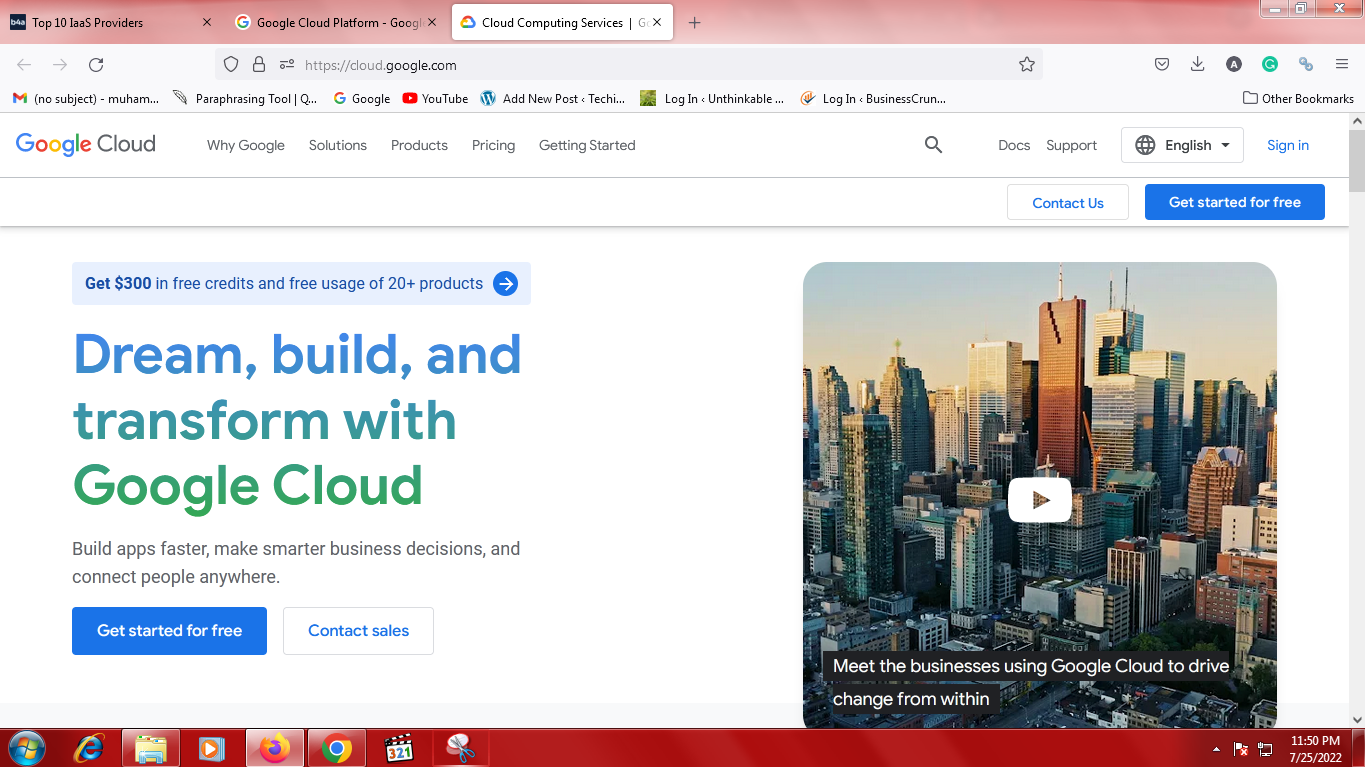Screen dimensions: 1365x767
Task: Click the green Grammarly extension icon
Action: click(x=1270, y=64)
